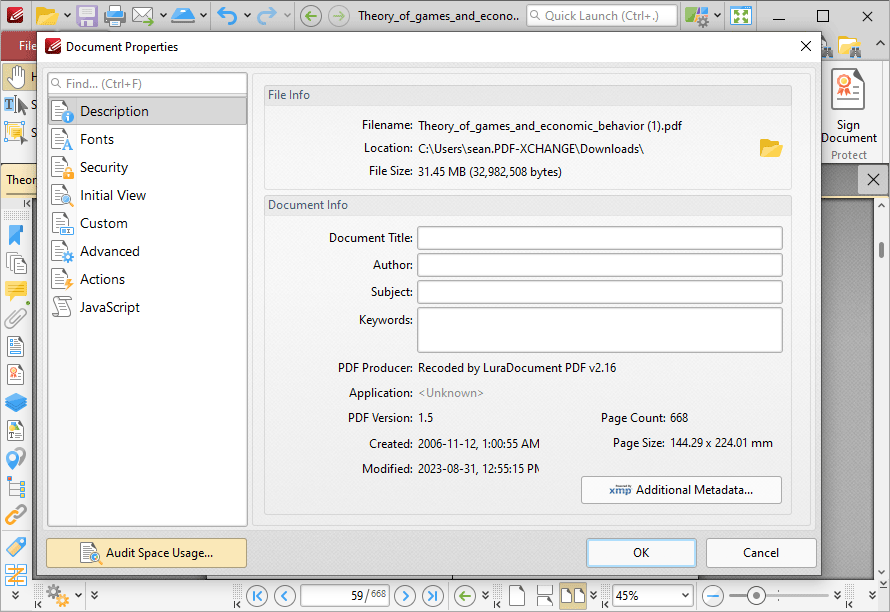
Task: Cancel the Document Properties dialog
Action: click(x=761, y=553)
